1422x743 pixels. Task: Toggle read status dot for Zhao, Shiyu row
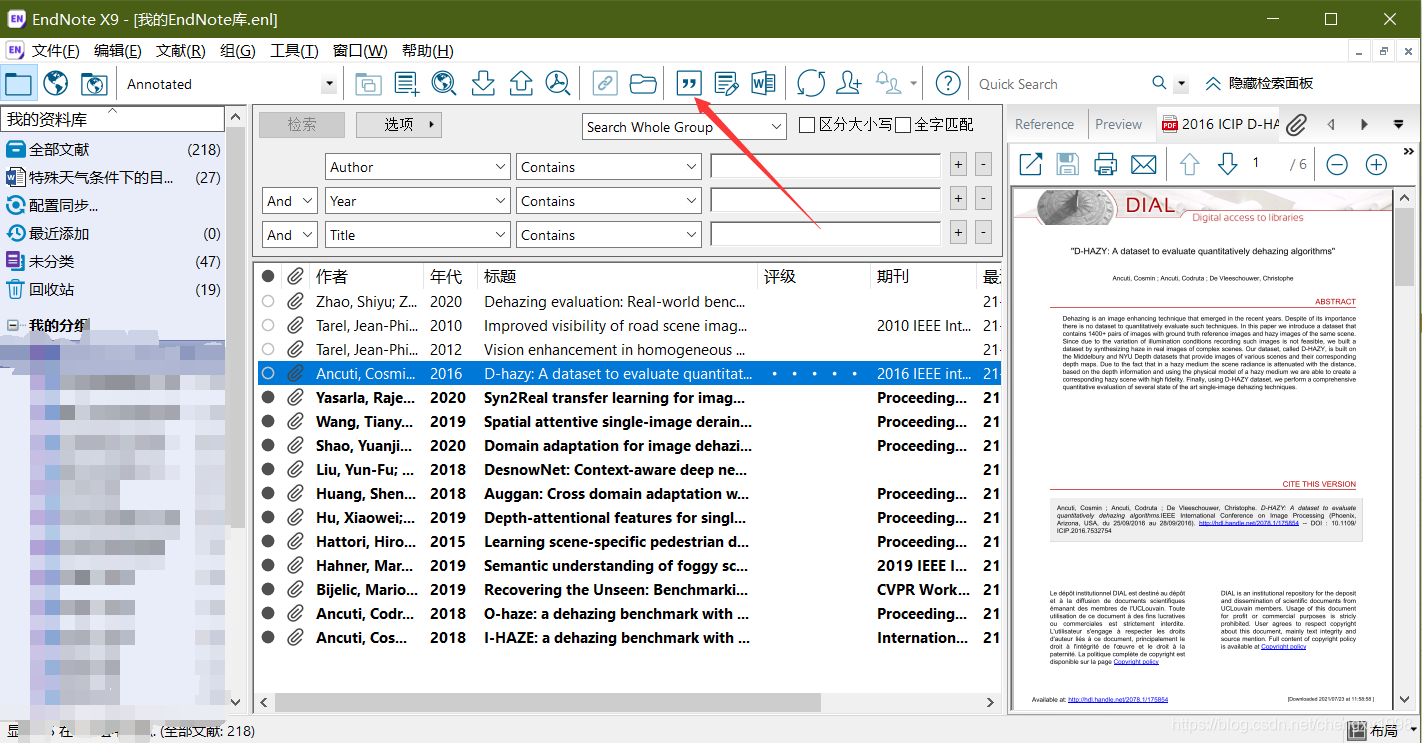point(268,301)
